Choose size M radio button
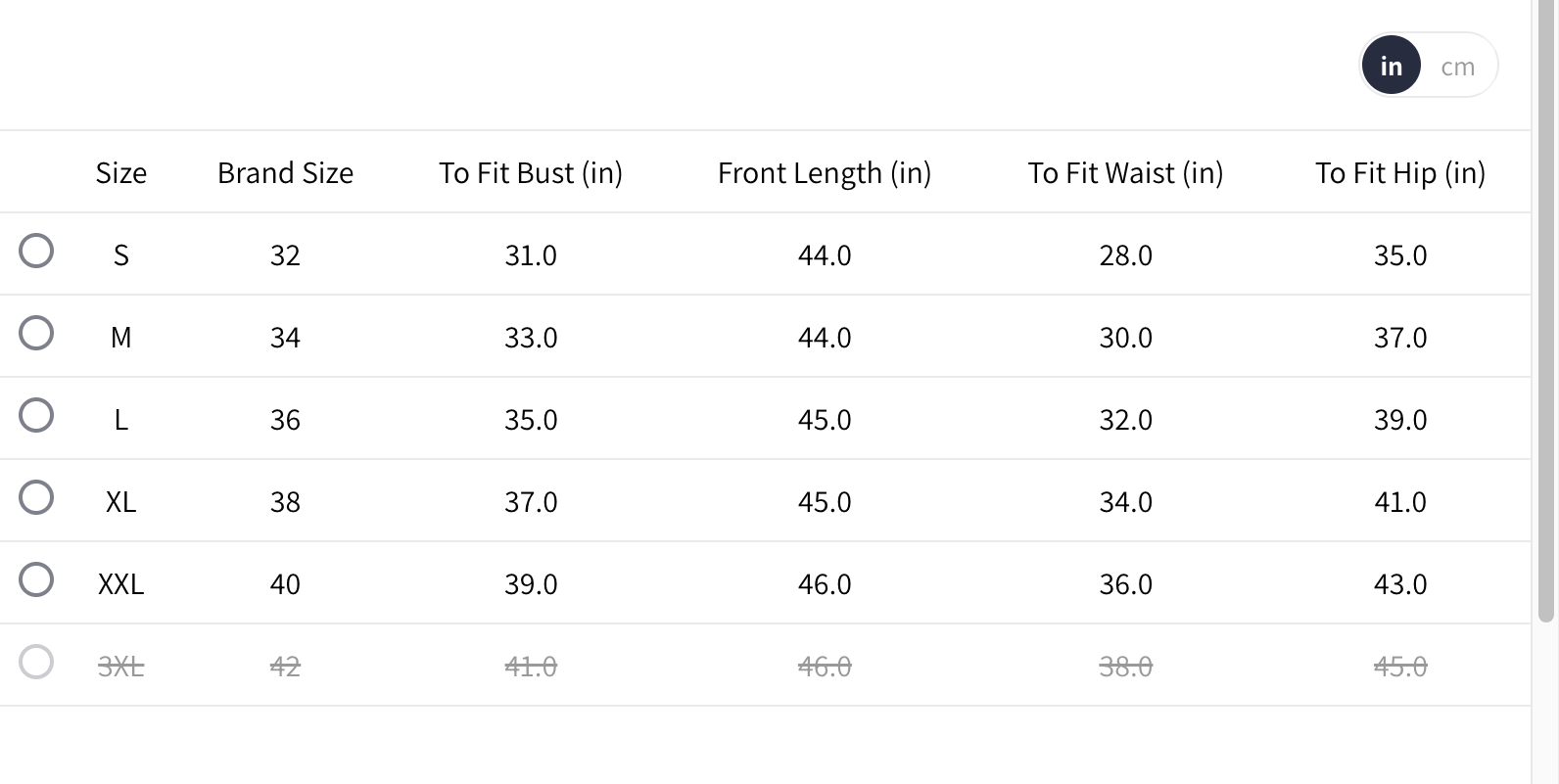 (36, 333)
